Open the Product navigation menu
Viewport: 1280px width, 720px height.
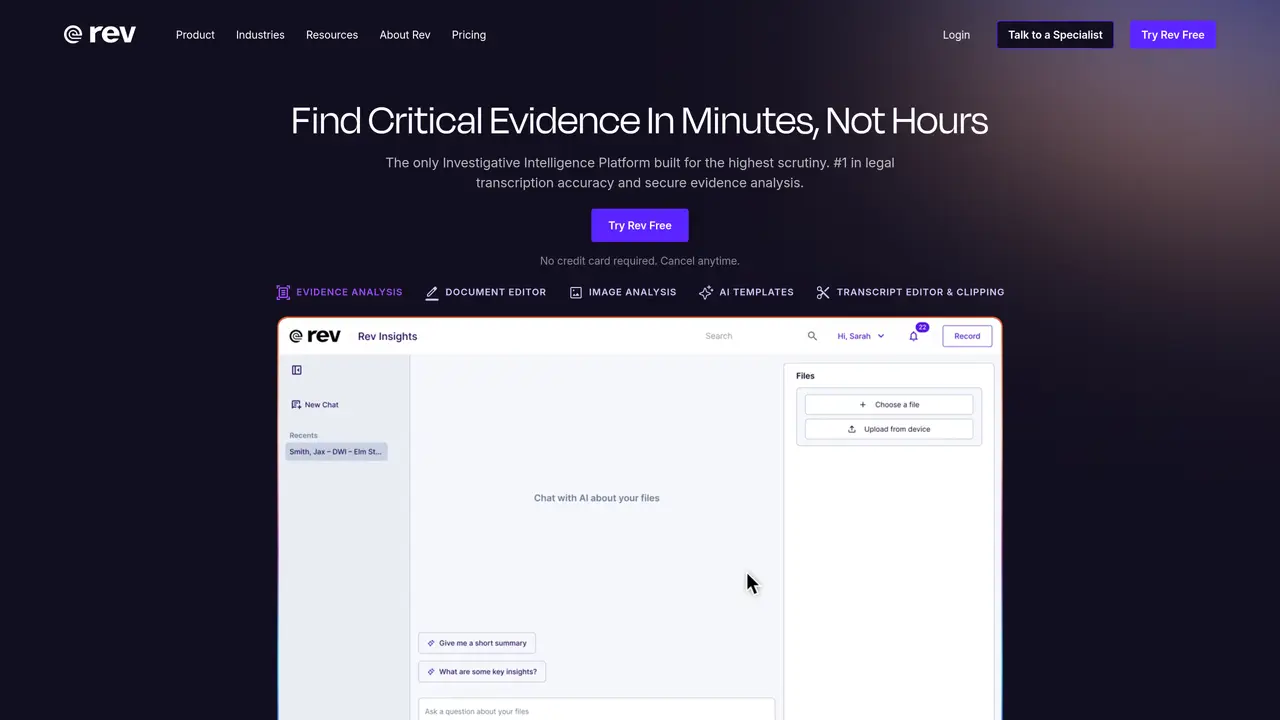[x=195, y=35]
